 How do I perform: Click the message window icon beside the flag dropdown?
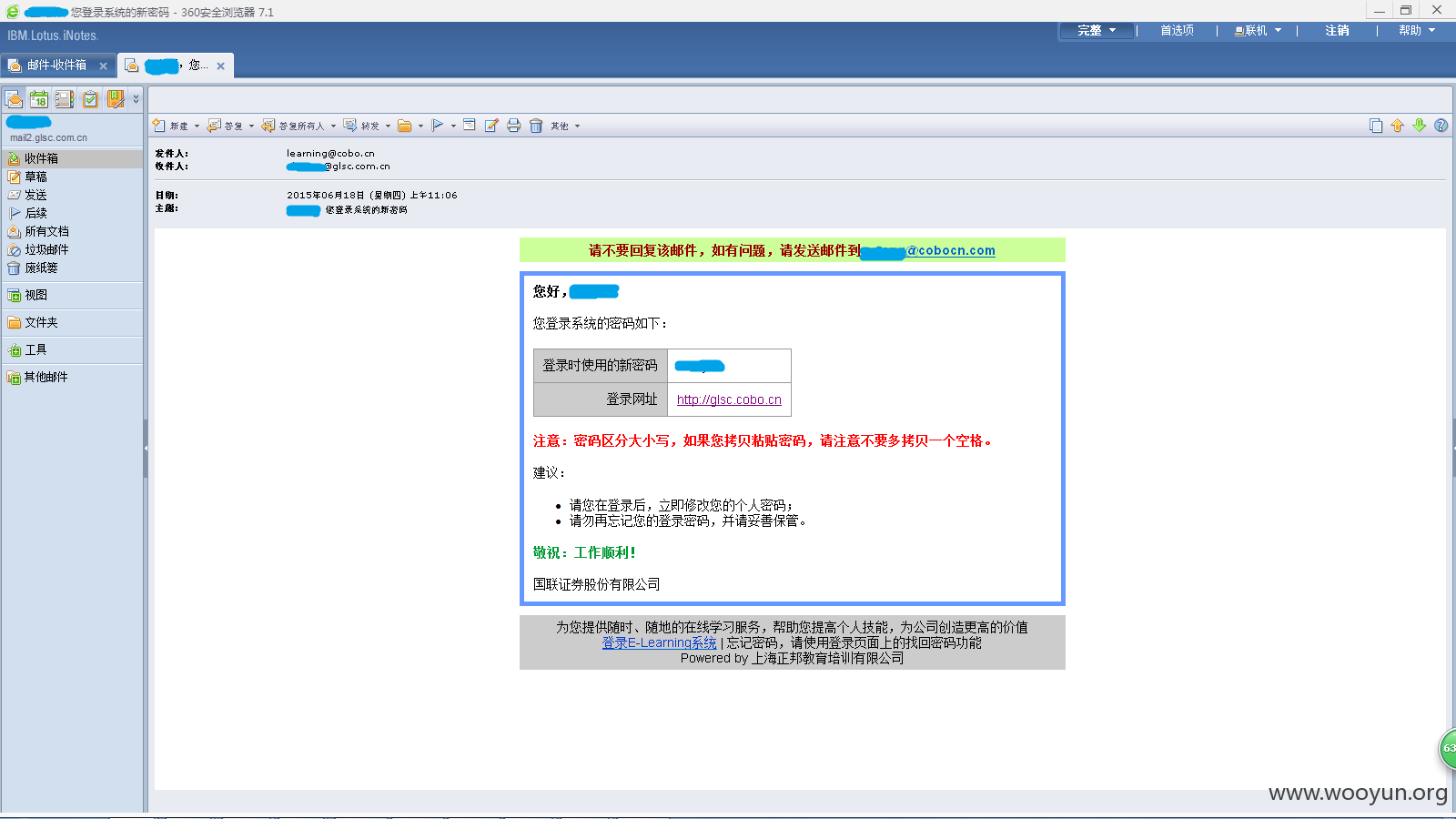coord(470,126)
